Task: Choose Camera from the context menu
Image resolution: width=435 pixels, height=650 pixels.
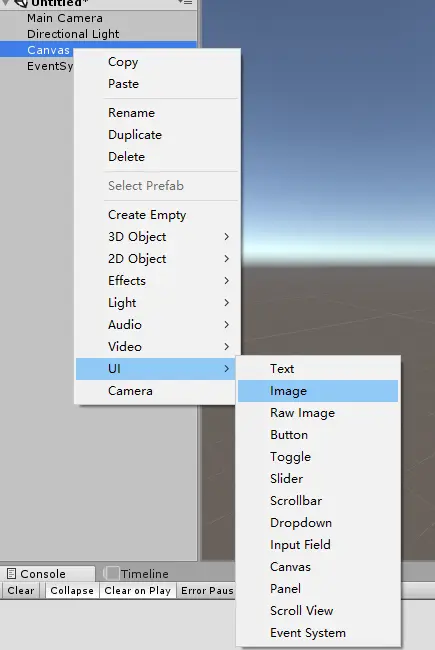Action: point(156,391)
